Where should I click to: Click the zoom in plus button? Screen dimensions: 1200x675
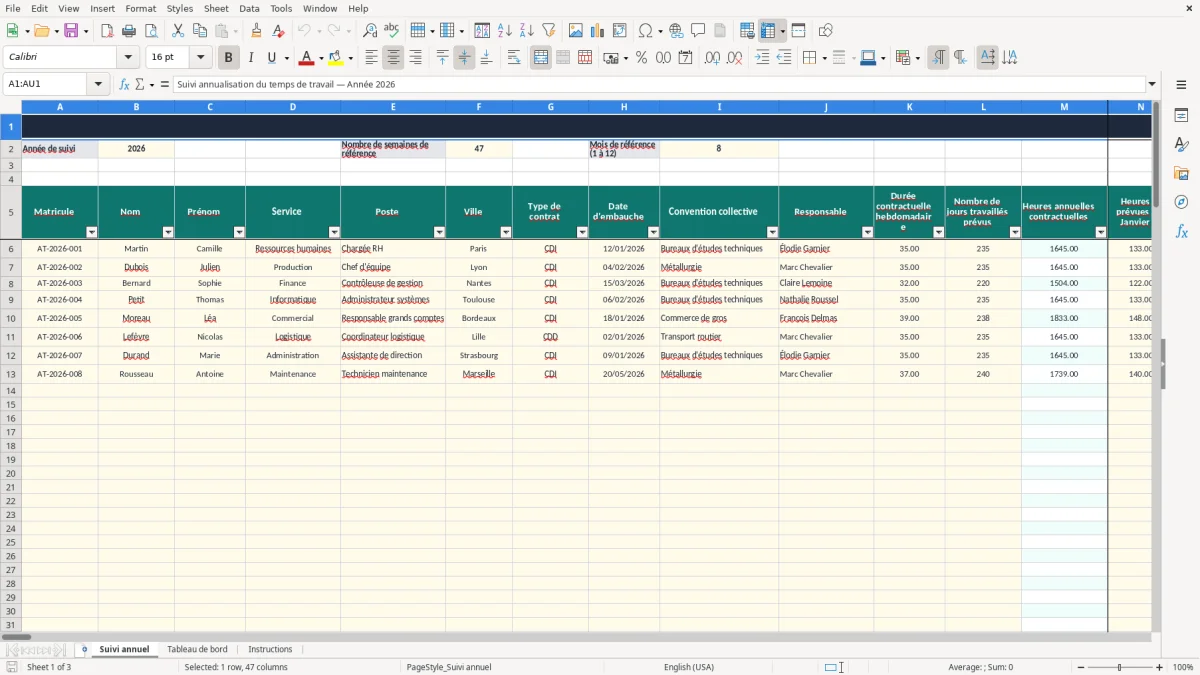point(1160,667)
